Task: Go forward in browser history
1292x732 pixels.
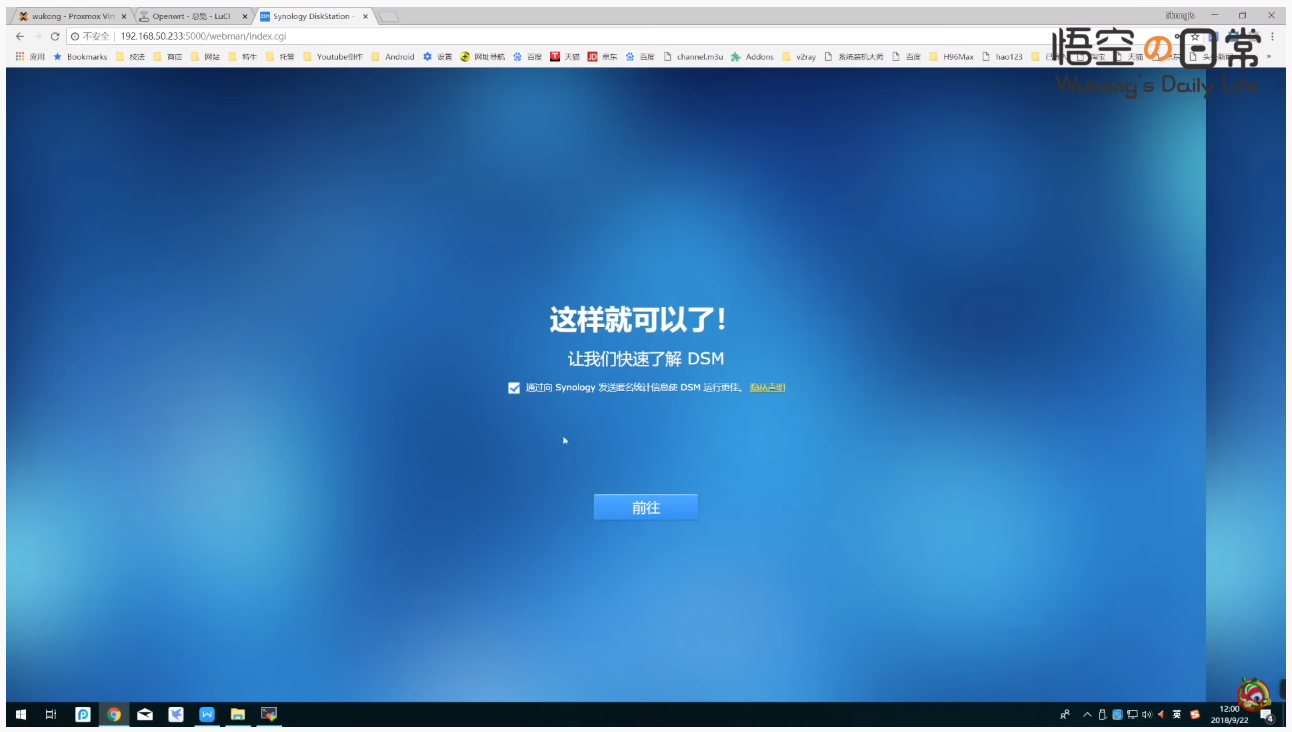Action: [x=38, y=36]
